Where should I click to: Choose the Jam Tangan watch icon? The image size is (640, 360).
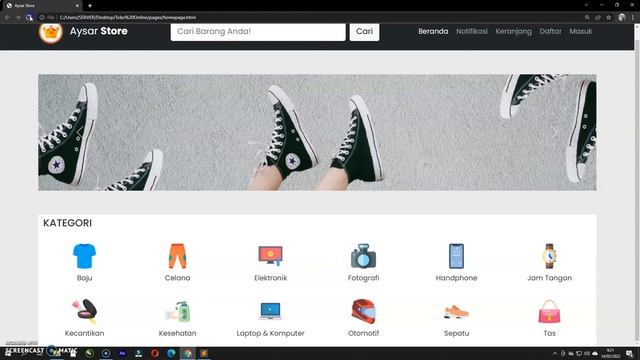tap(549, 256)
